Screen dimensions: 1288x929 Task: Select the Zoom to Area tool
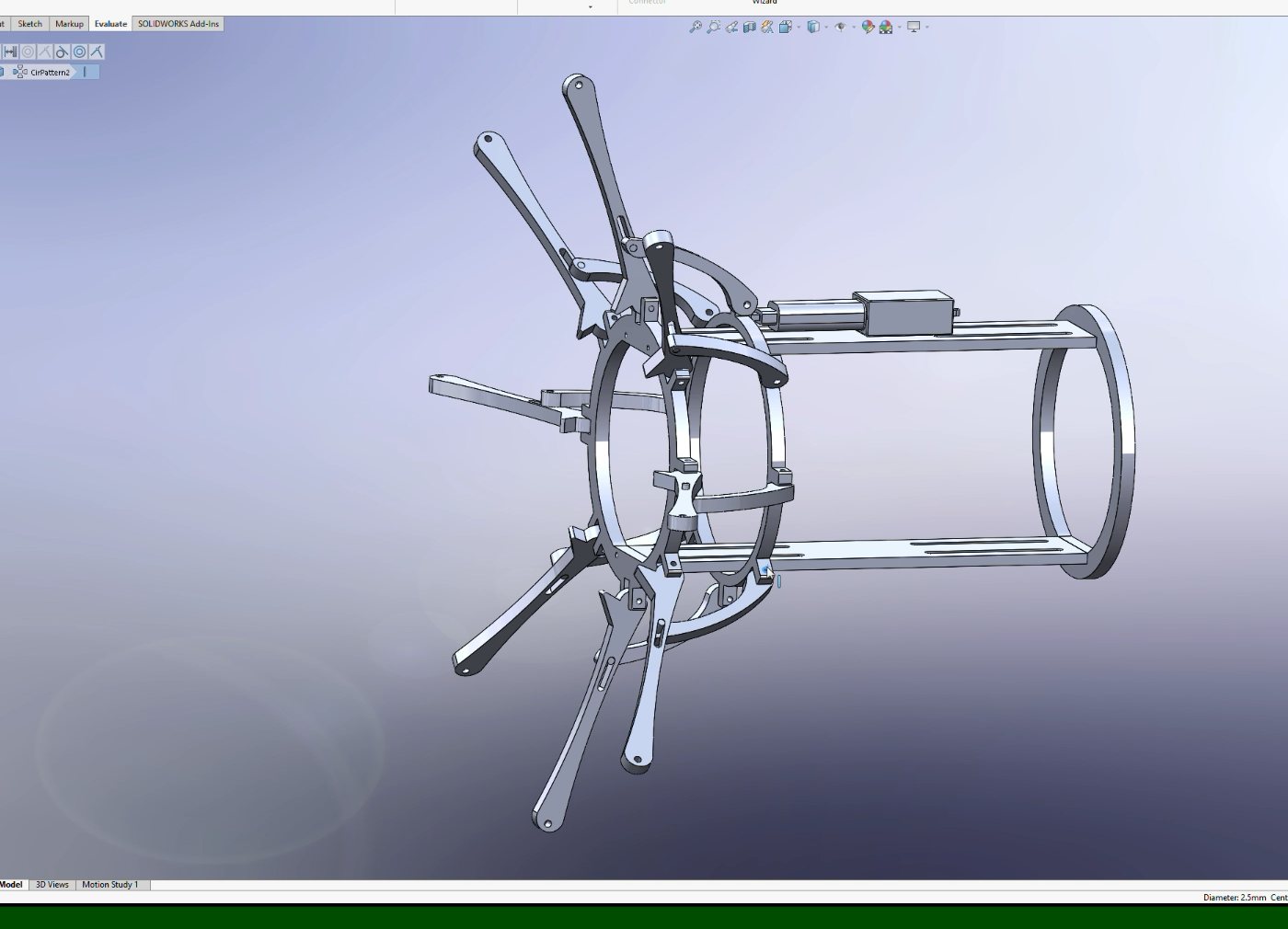pos(713,28)
